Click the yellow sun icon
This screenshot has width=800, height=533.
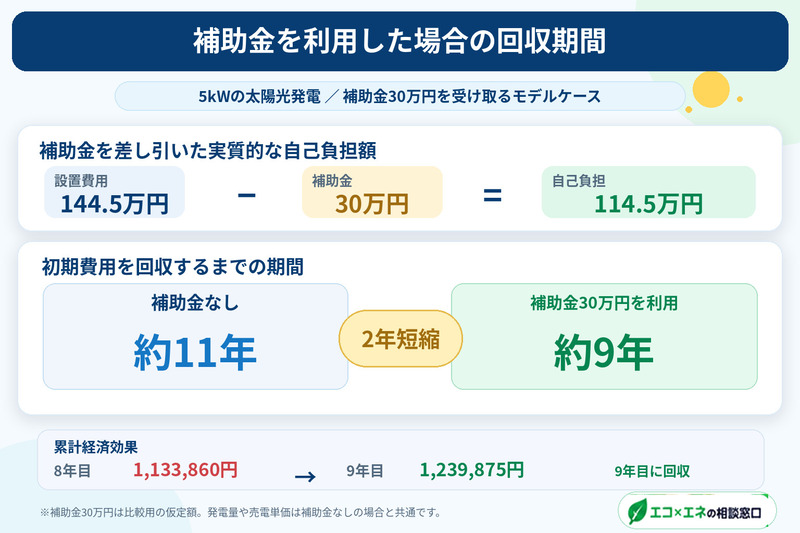tap(711, 90)
